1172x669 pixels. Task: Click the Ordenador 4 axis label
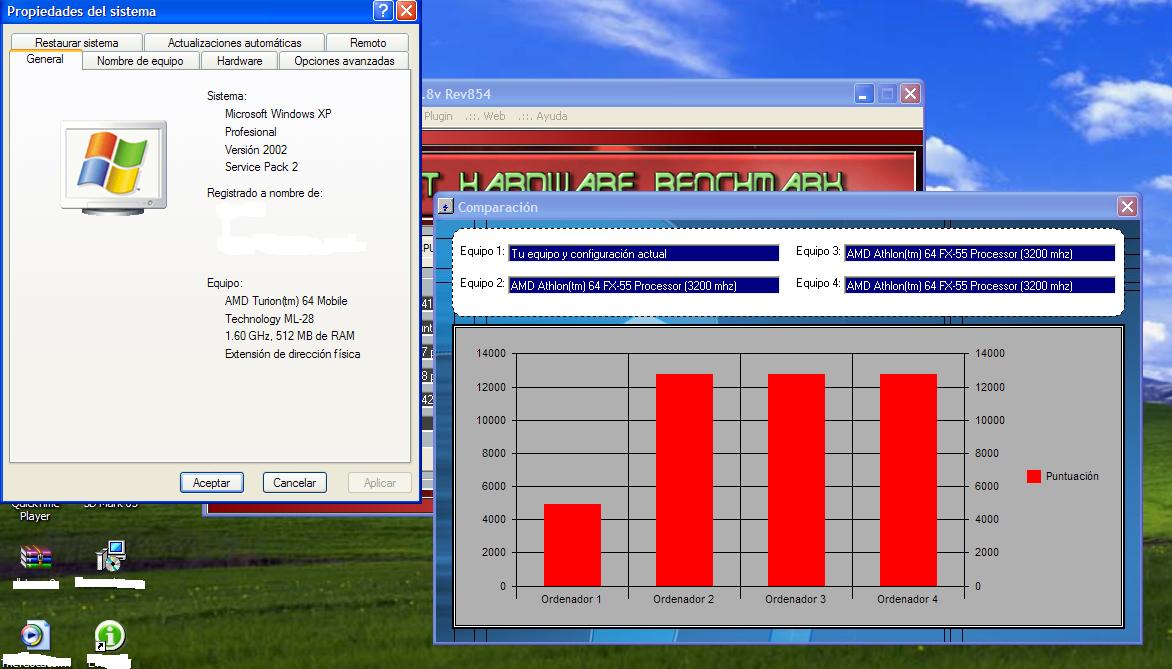click(907, 599)
